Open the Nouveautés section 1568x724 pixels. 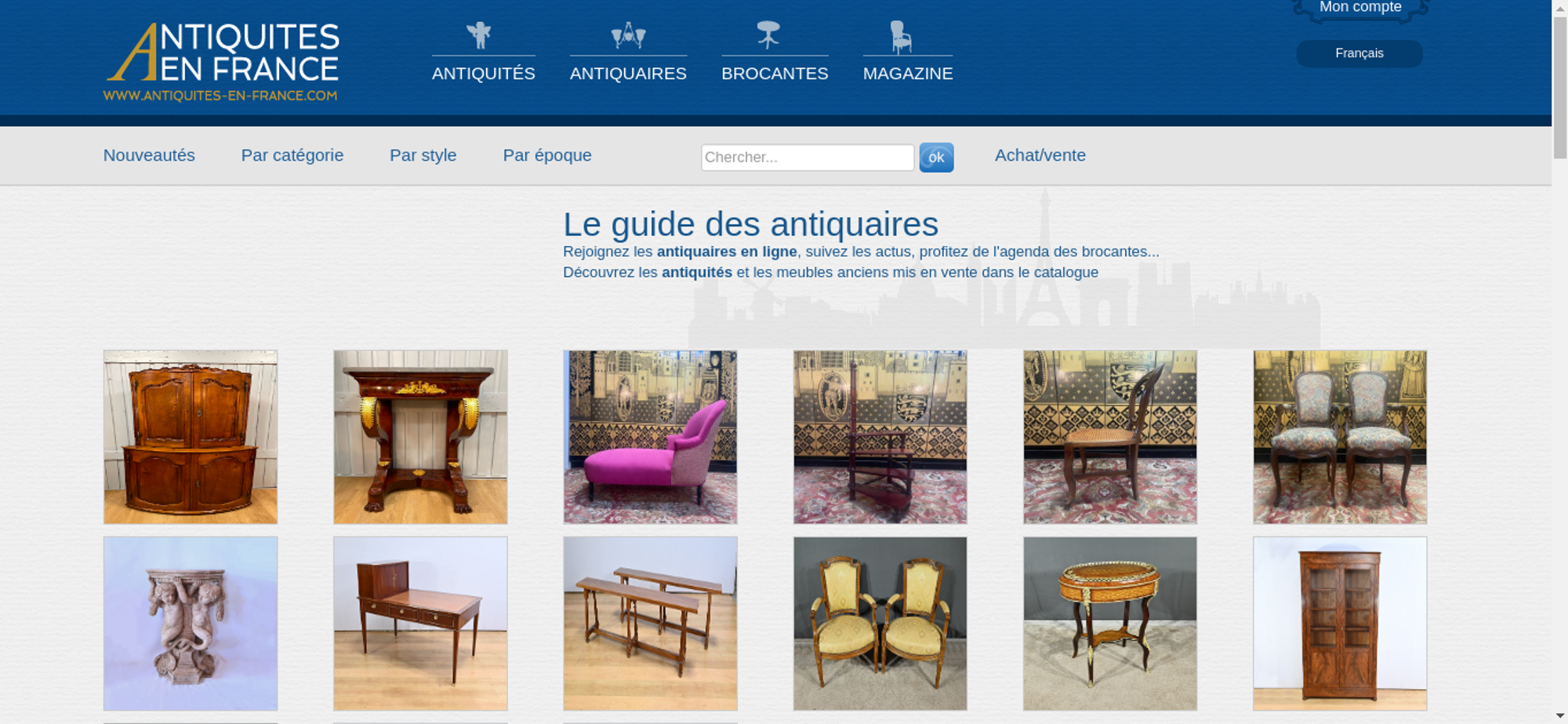click(x=149, y=155)
